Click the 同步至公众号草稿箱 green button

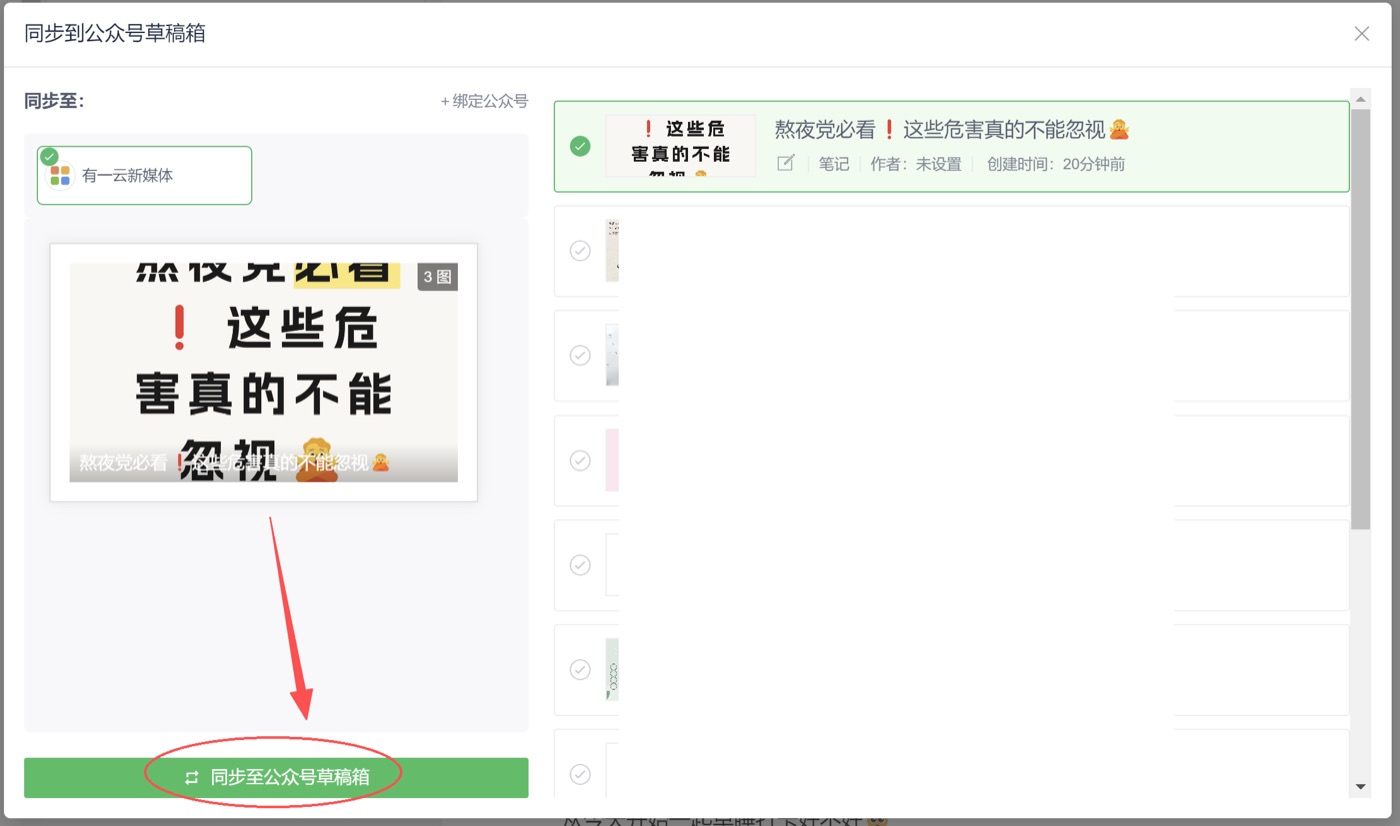coord(276,777)
